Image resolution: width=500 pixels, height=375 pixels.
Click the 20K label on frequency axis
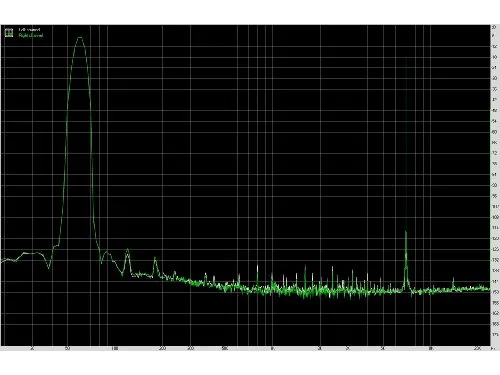coord(477,349)
